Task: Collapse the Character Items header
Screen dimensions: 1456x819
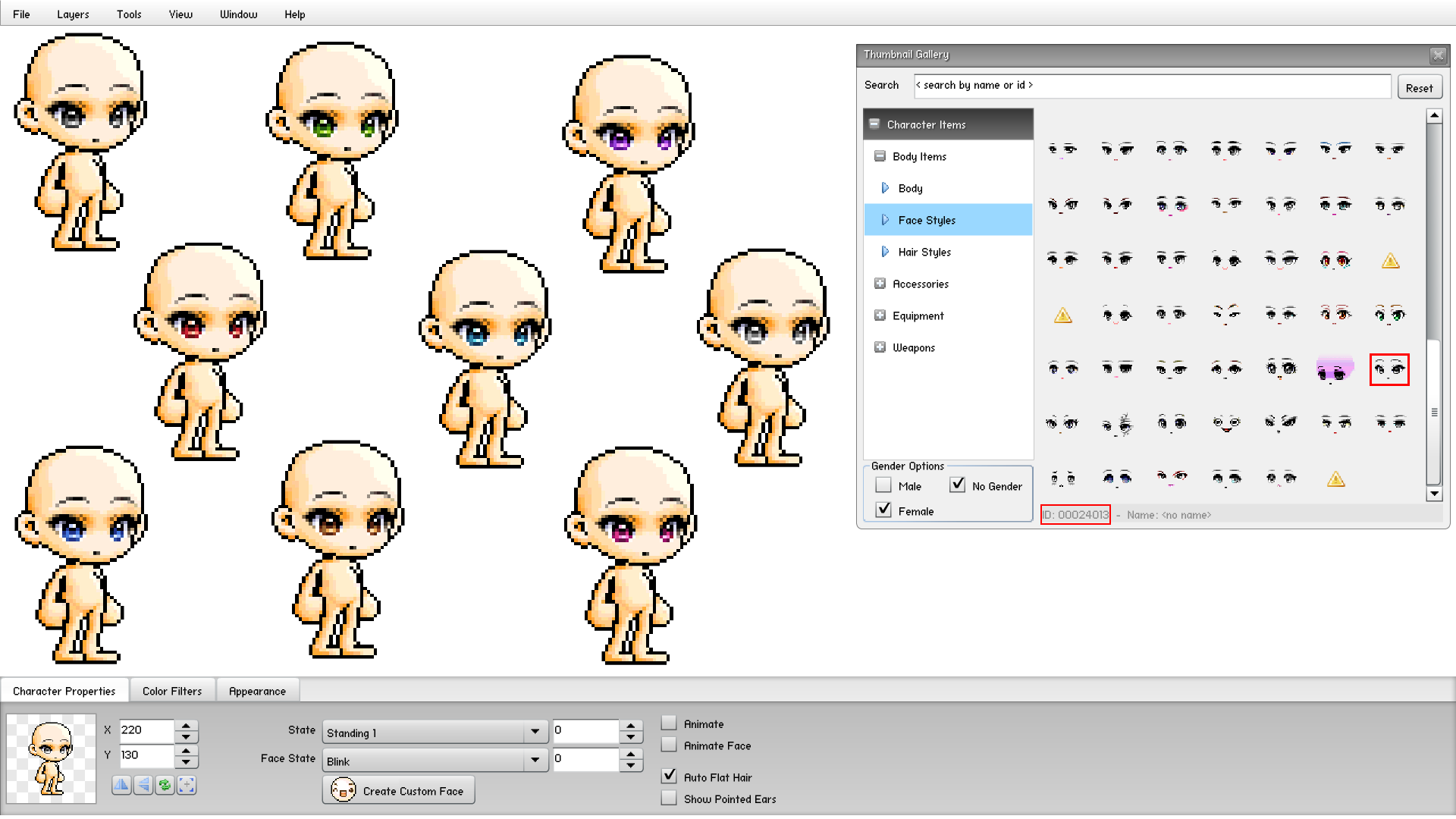Action: pyautogui.click(x=874, y=124)
